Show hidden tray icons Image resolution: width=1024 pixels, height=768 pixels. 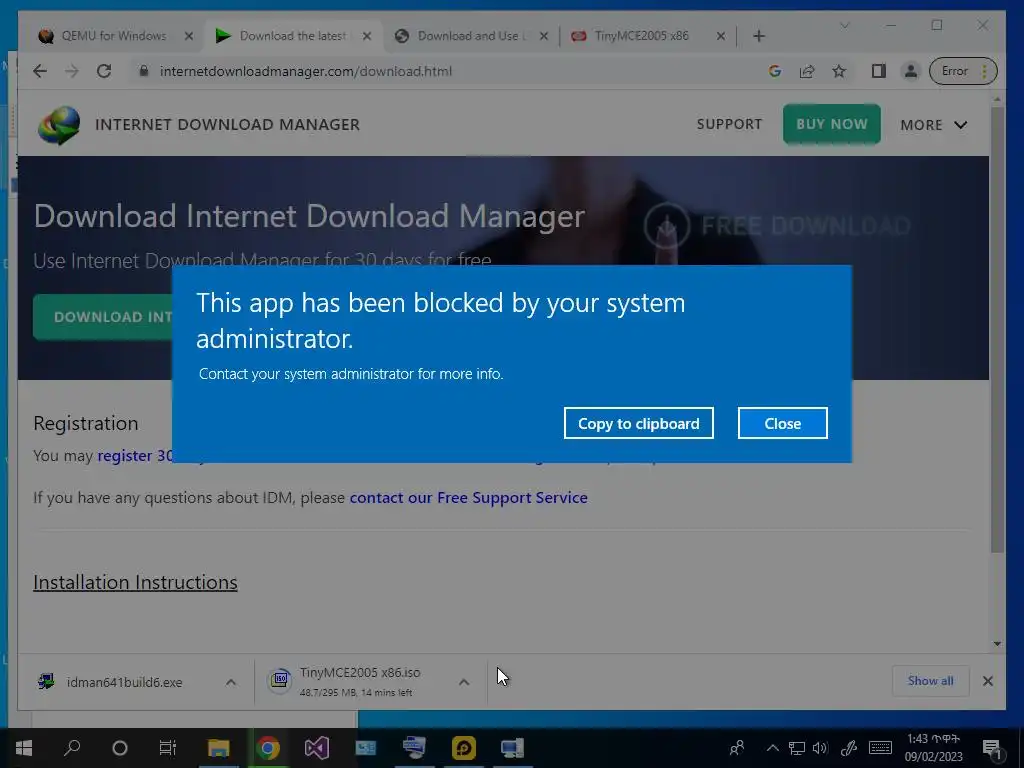pyautogui.click(x=773, y=748)
